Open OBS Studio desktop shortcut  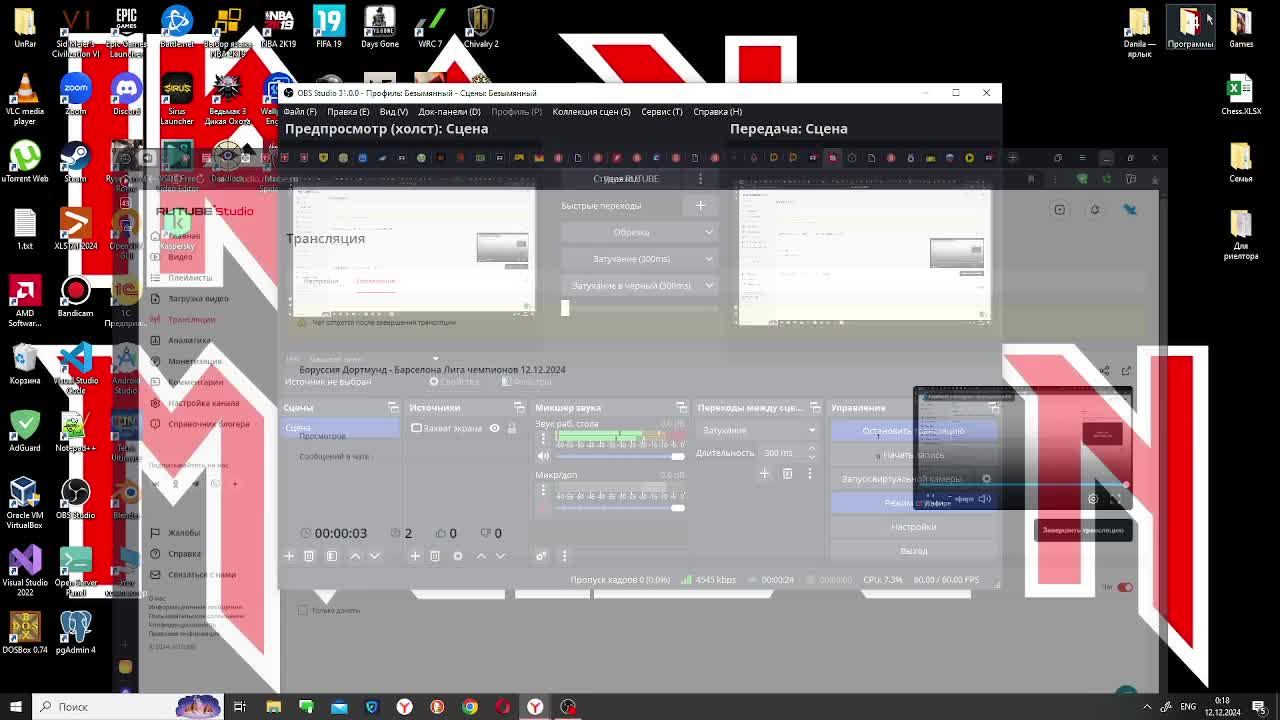pos(75,497)
